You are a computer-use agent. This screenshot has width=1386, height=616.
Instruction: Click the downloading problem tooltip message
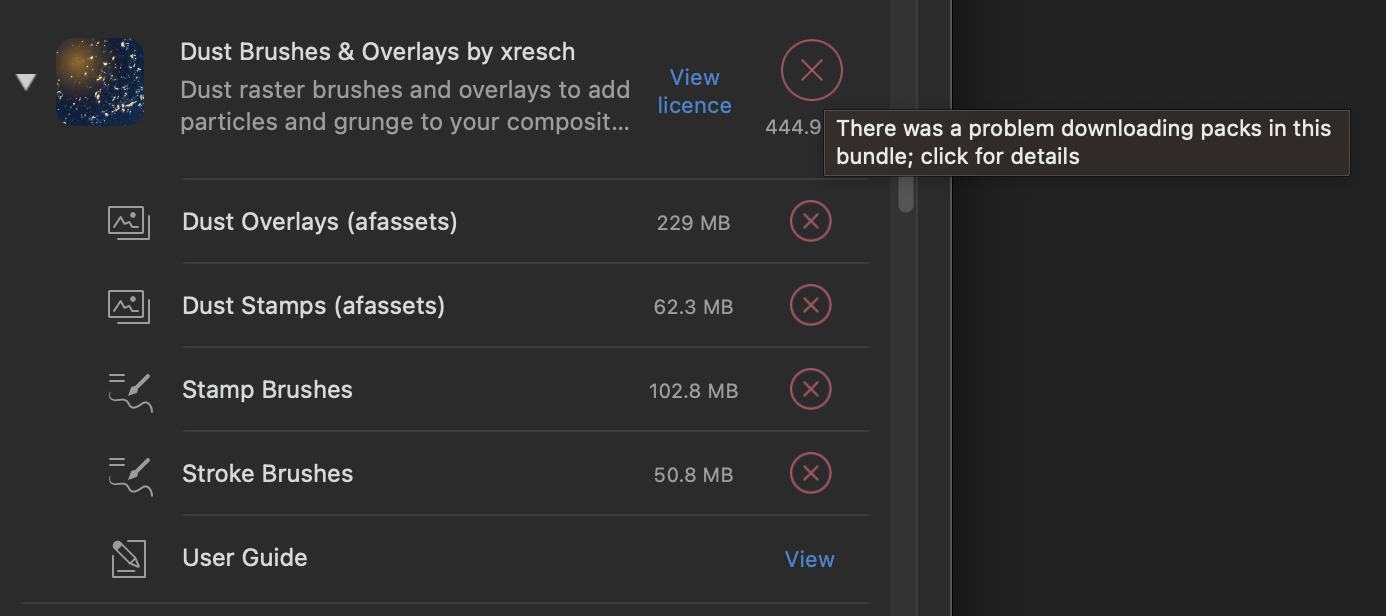click(1086, 142)
